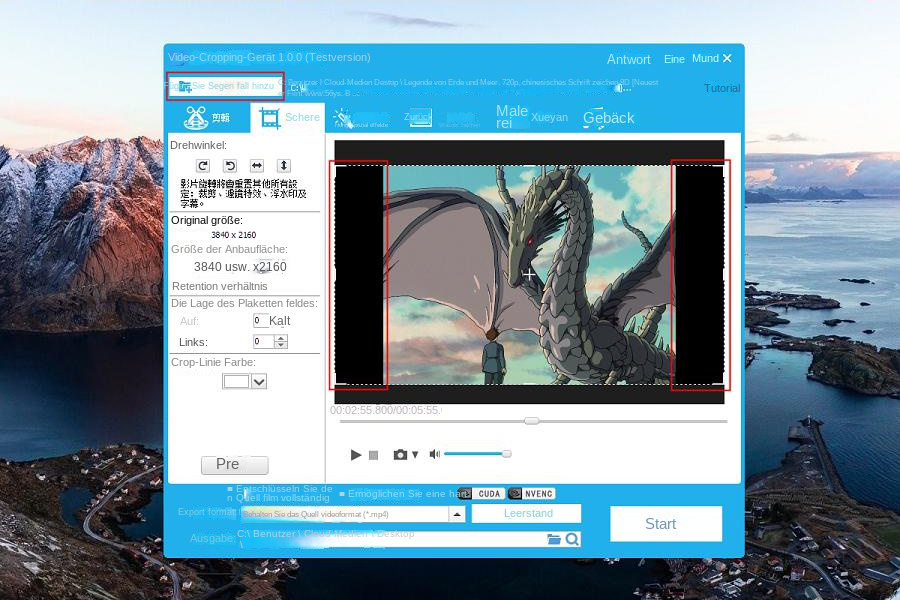Click Mund in the title bar

705,59
